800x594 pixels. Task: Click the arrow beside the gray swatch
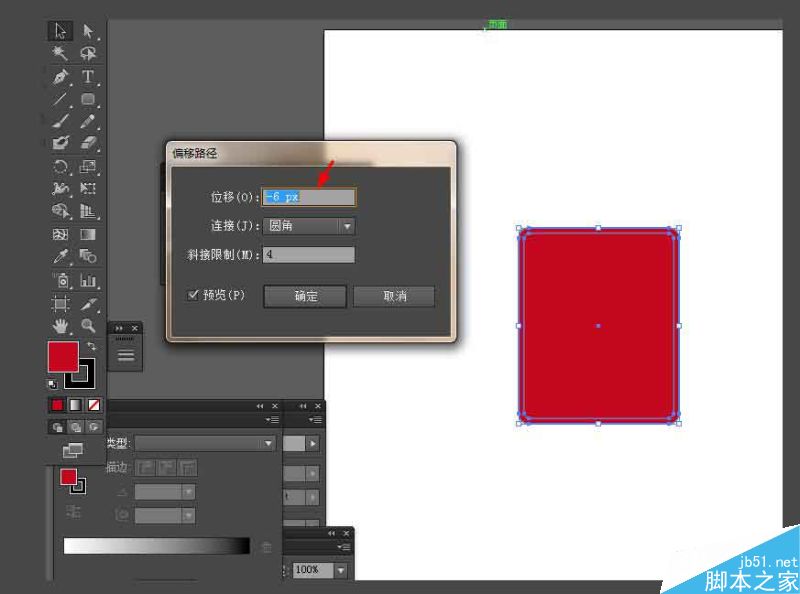coord(312,443)
